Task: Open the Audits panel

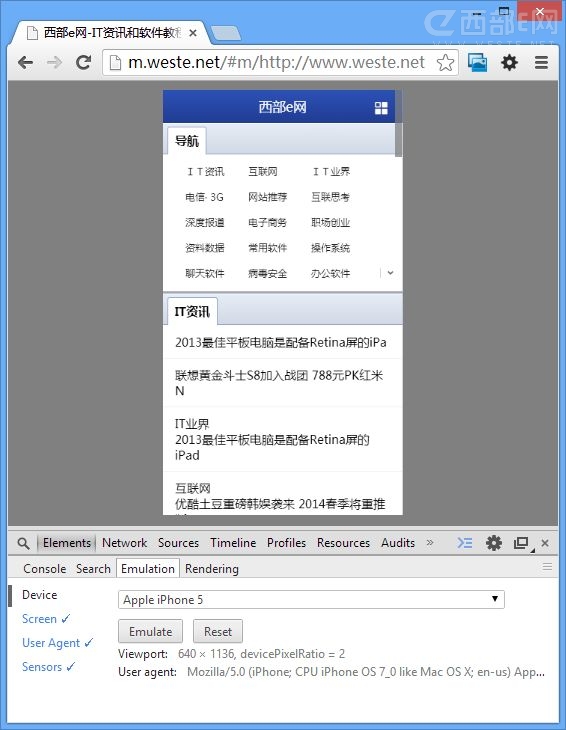Action: tap(398, 543)
